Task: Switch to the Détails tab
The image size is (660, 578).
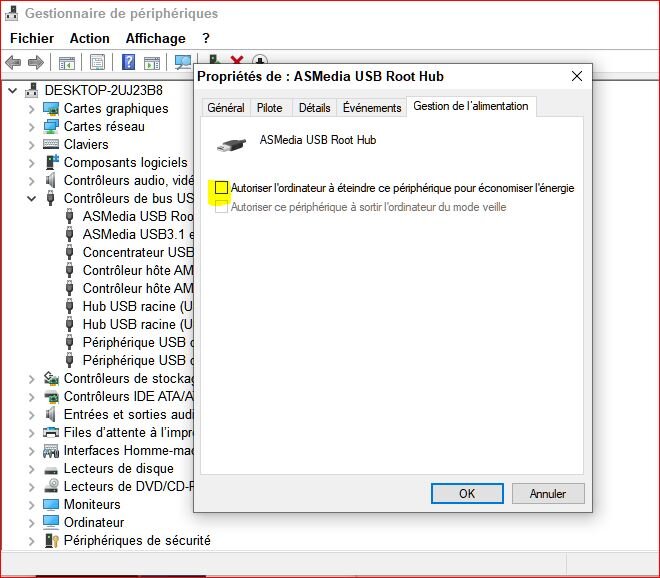Action: (x=314, y=108)
